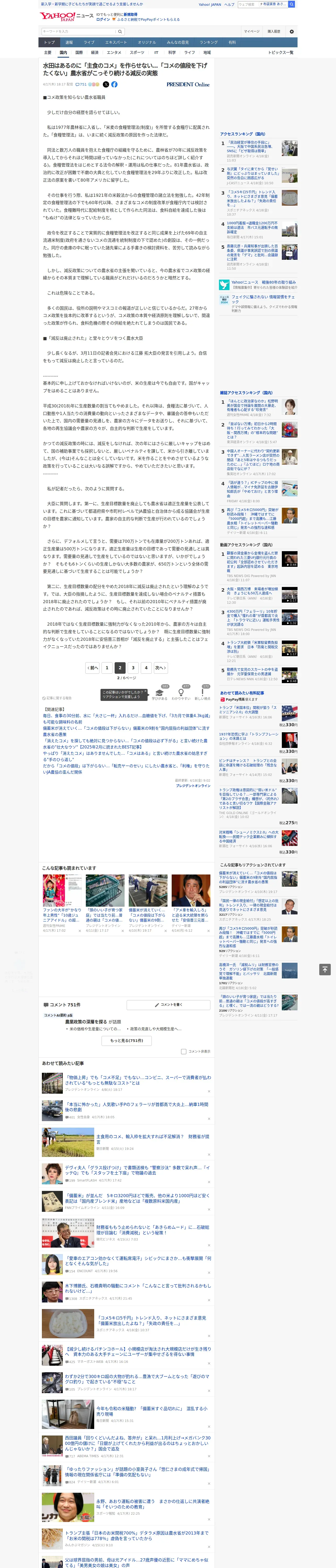
Task: Click the blue web search magnifier button
Action: point(292,4)
